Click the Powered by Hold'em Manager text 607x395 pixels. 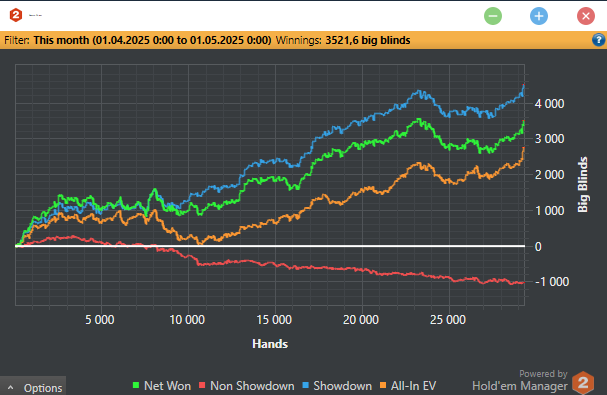pos(520,380)
